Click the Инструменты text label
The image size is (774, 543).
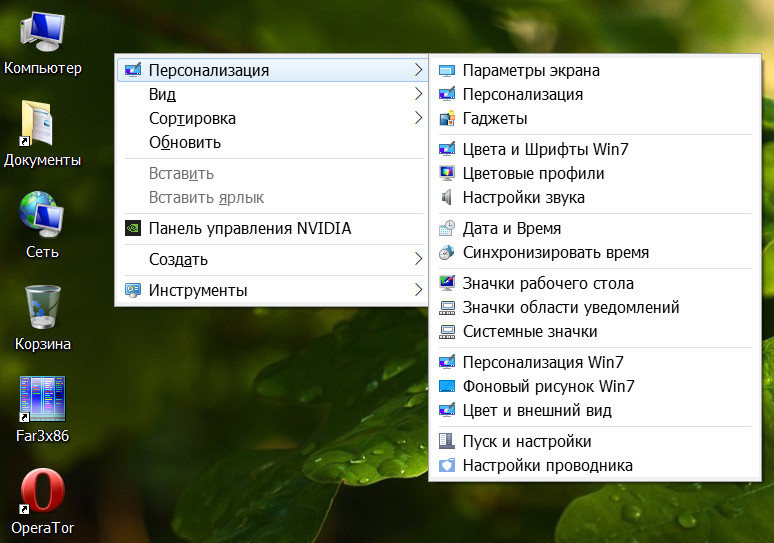[198, 290]
